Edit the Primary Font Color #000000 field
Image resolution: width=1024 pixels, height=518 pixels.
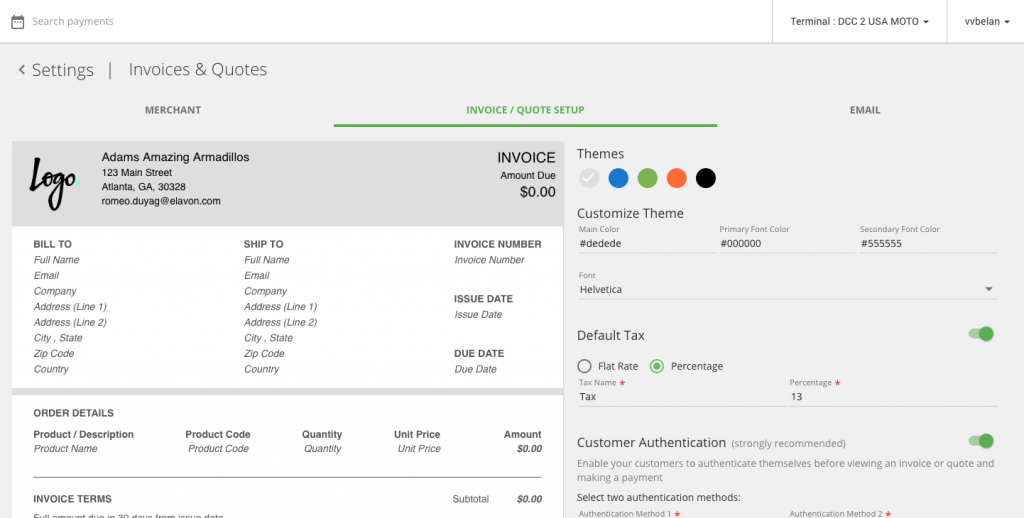click(x=788, y=244)
